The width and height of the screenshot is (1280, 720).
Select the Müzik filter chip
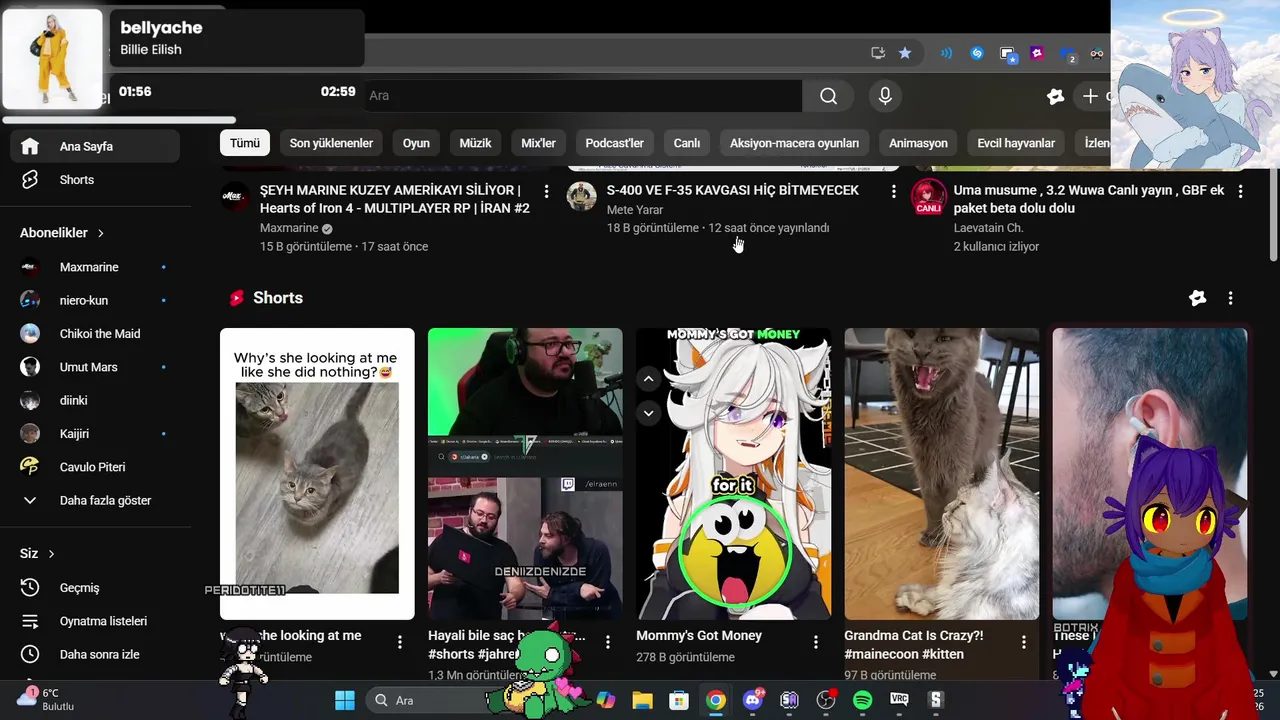point(475,143)
